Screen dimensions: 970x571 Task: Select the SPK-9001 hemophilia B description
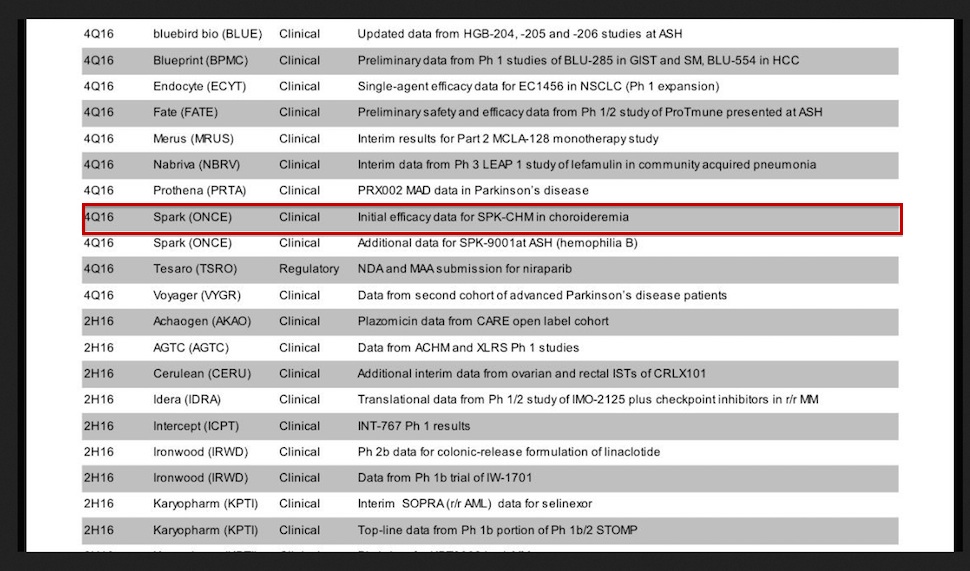coord(497,243)
